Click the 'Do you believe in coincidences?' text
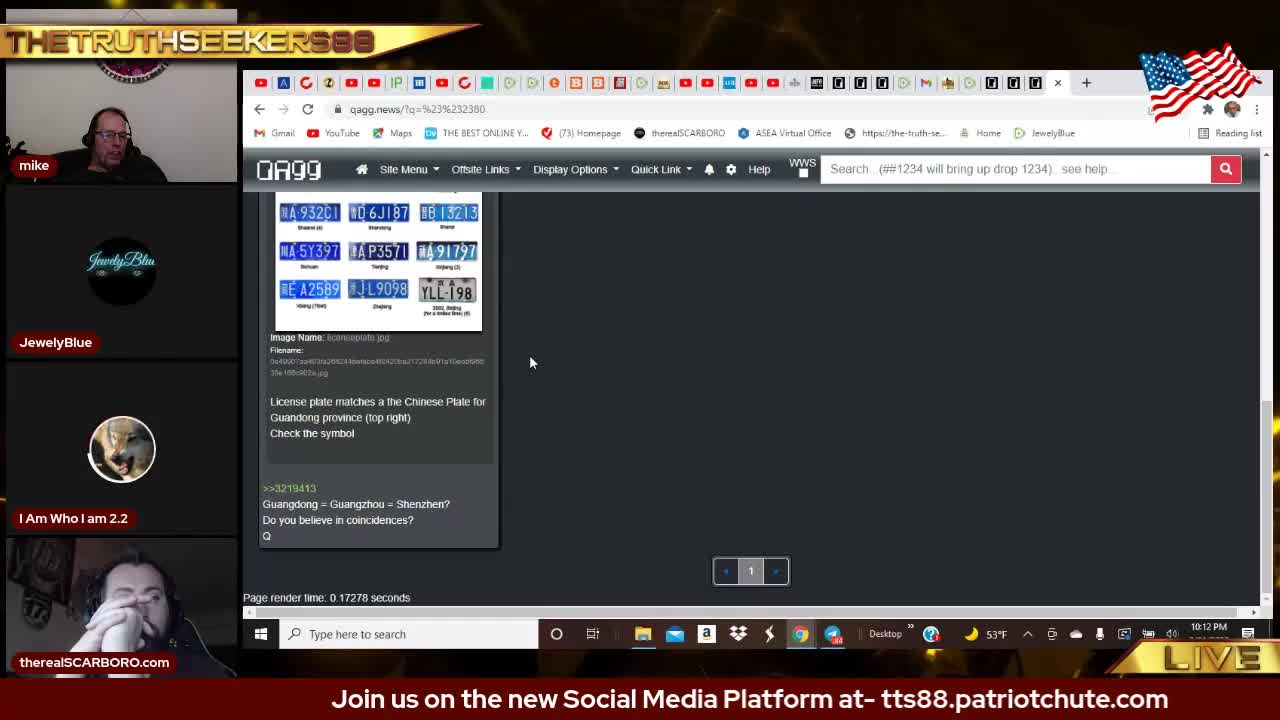Image resolution: width=1280 pixels, height=720 pixels. point(338,520)
